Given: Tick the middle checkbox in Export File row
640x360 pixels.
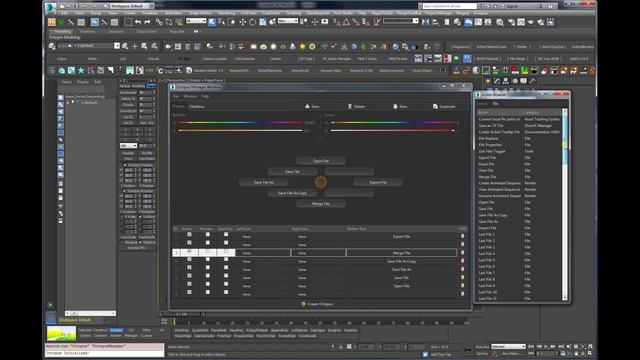Looking at the screenshot, I should coord(207,235).
